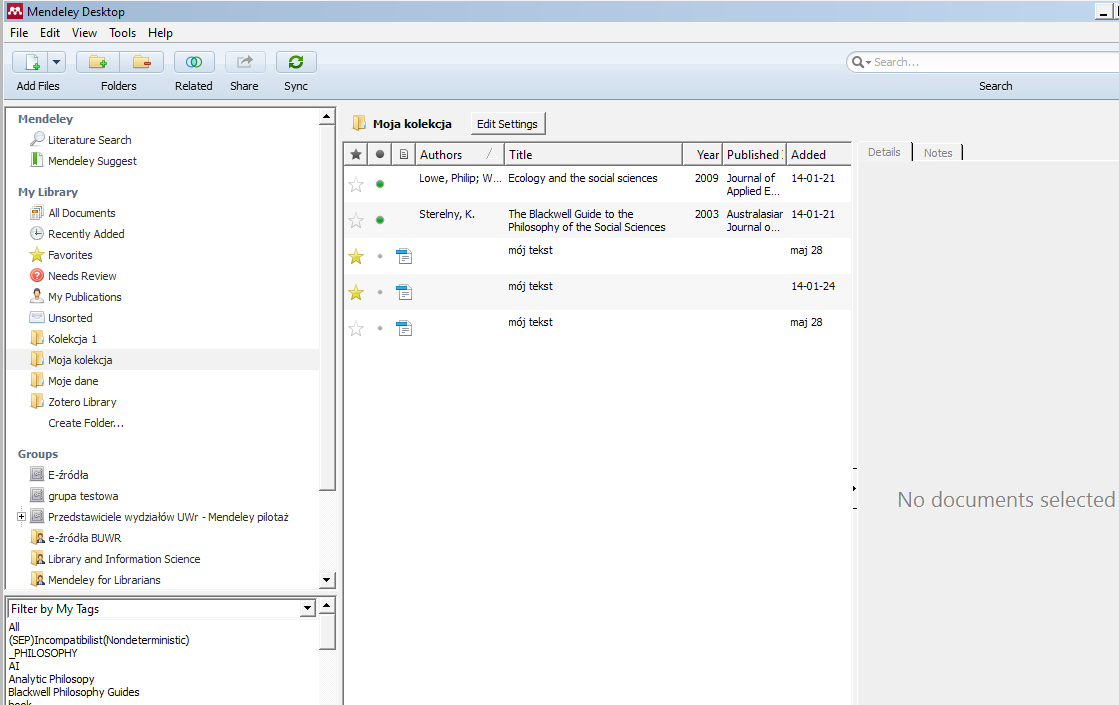Open the E-źródła group

point(68,475)
